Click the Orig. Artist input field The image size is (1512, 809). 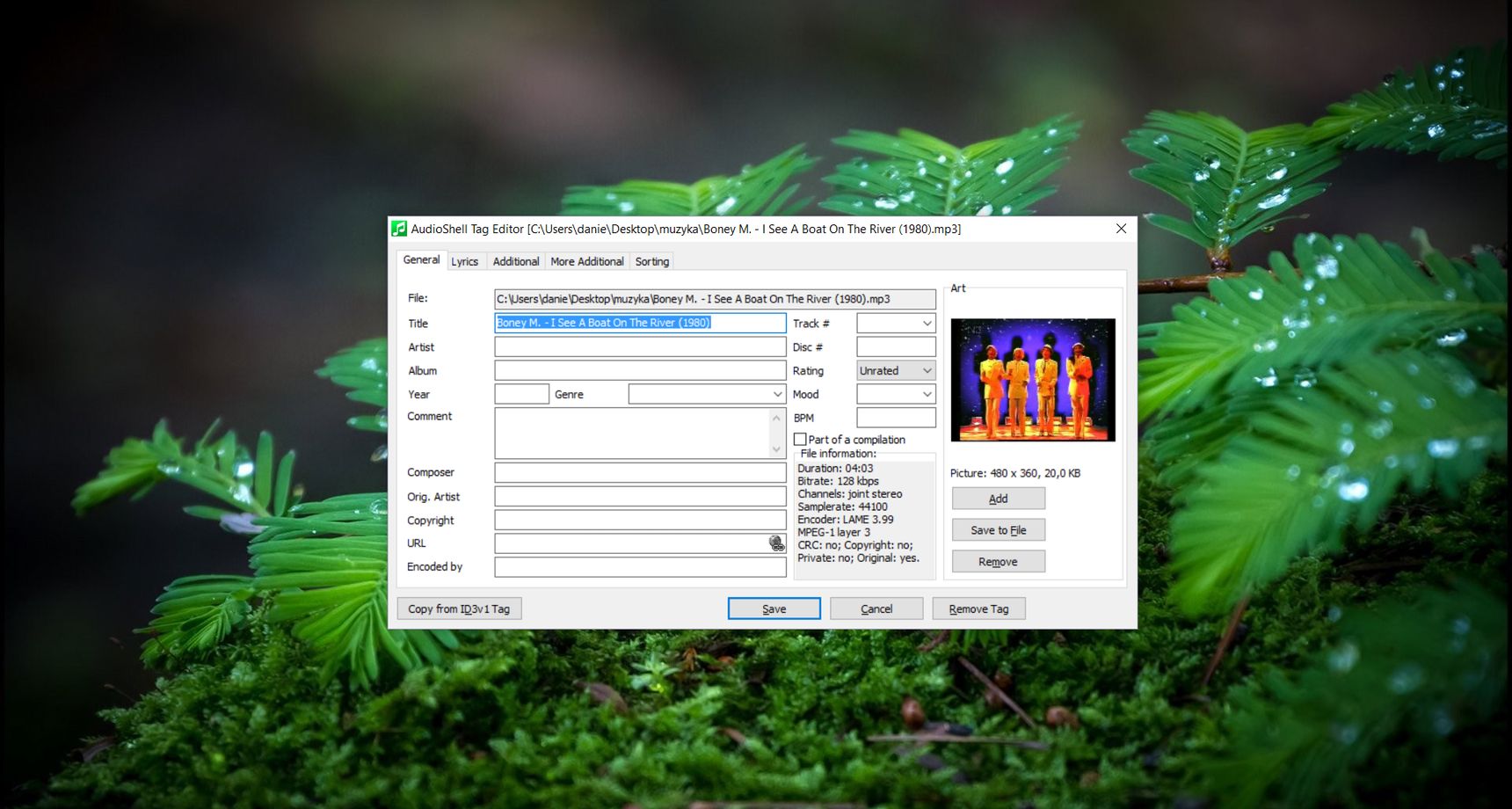point(640,497)
